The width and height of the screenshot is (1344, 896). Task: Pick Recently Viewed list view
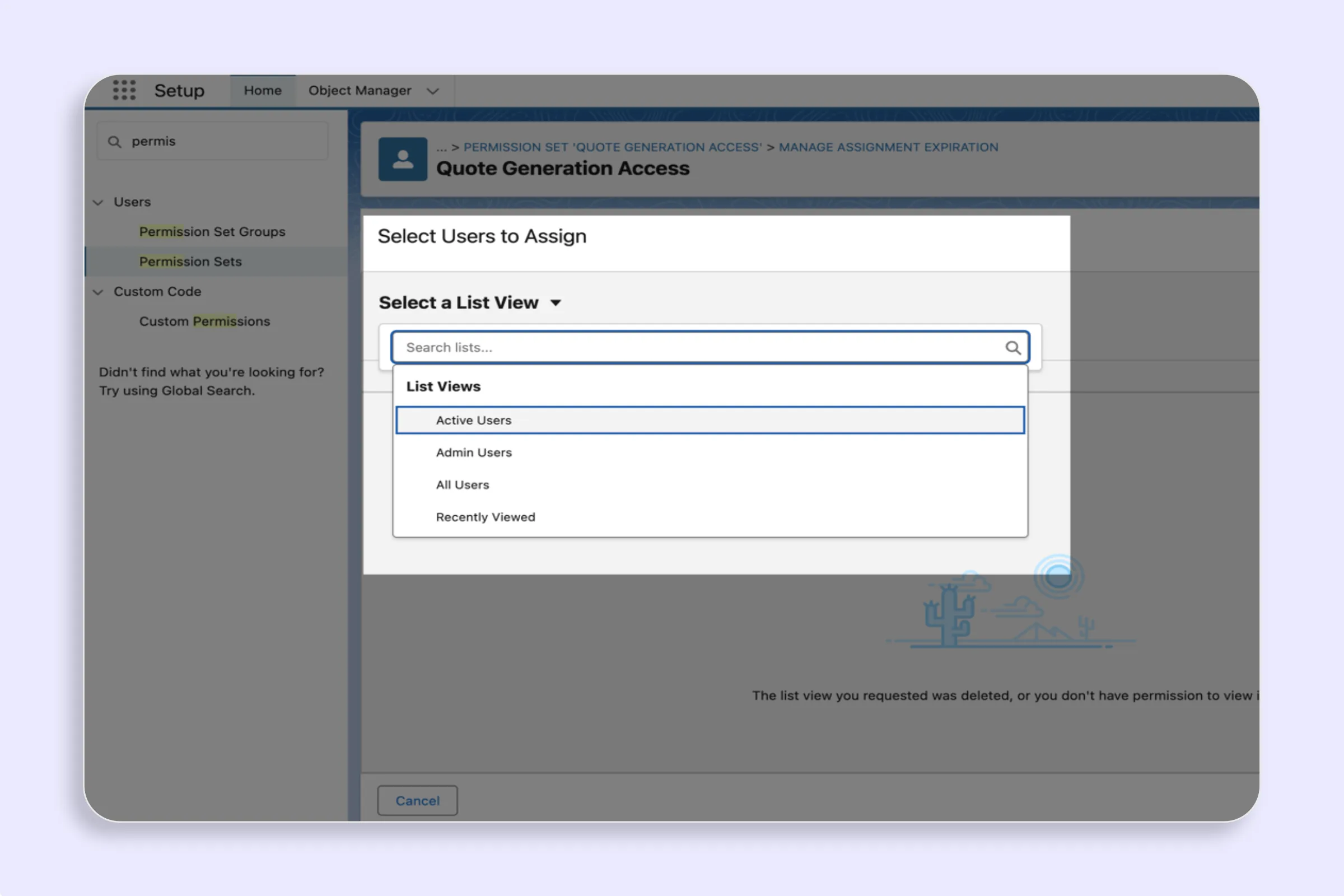(485, 517)
